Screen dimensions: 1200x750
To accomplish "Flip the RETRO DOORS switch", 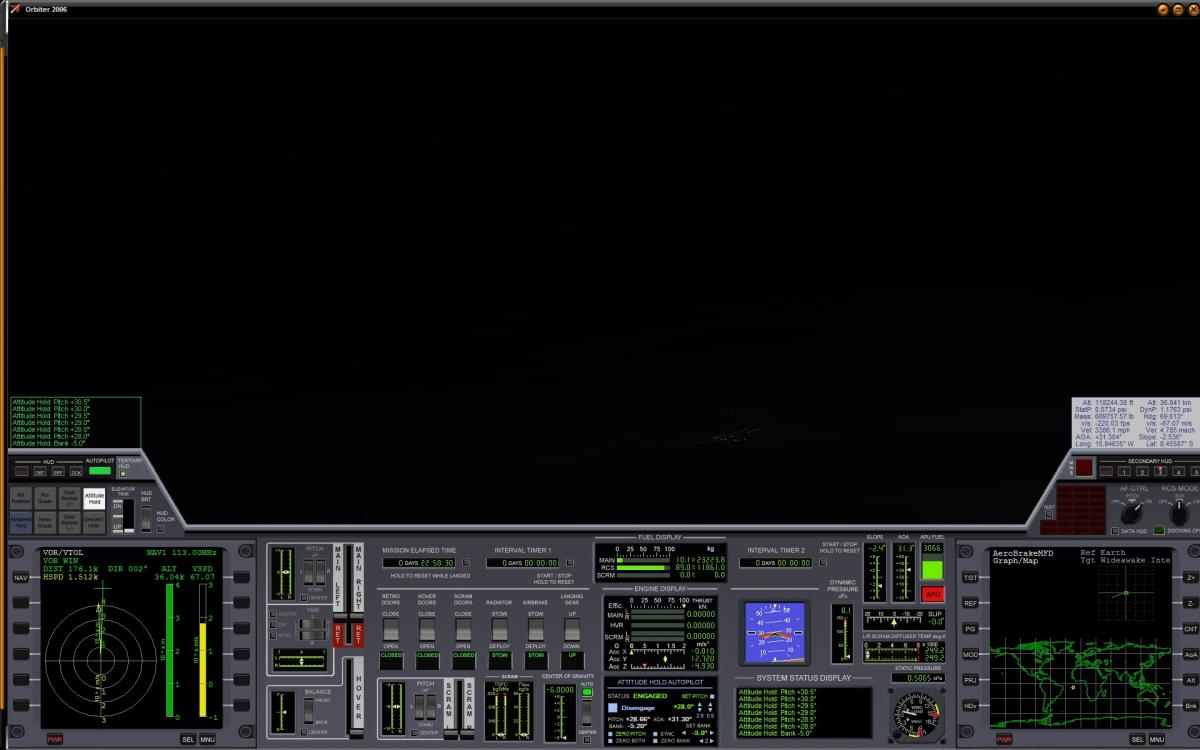I will pyautogui.click(x=391, y=630).
